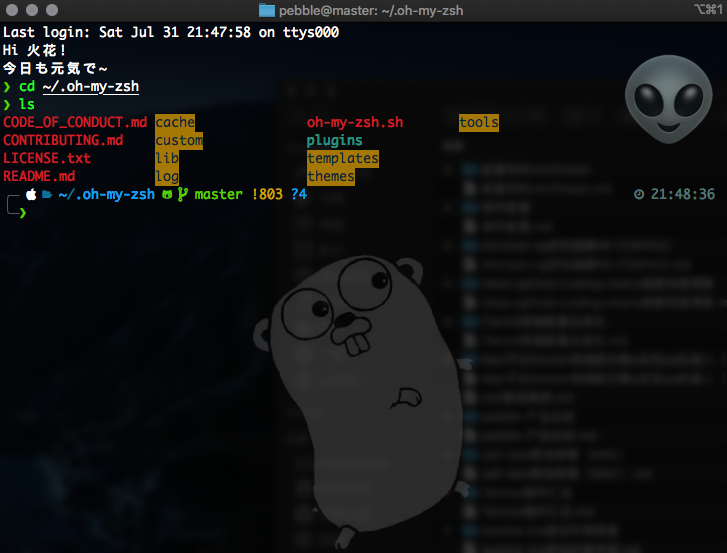
Task: Click the oh-my-zsh.sh file entry
Action: [355, 122]
